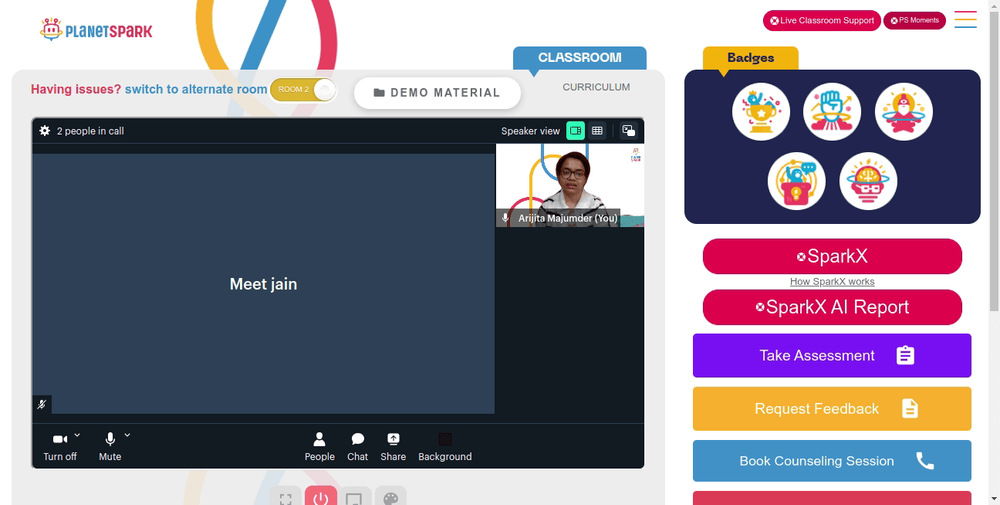
Task: Select the brain with glasses badge
Action: pos(868,181)
